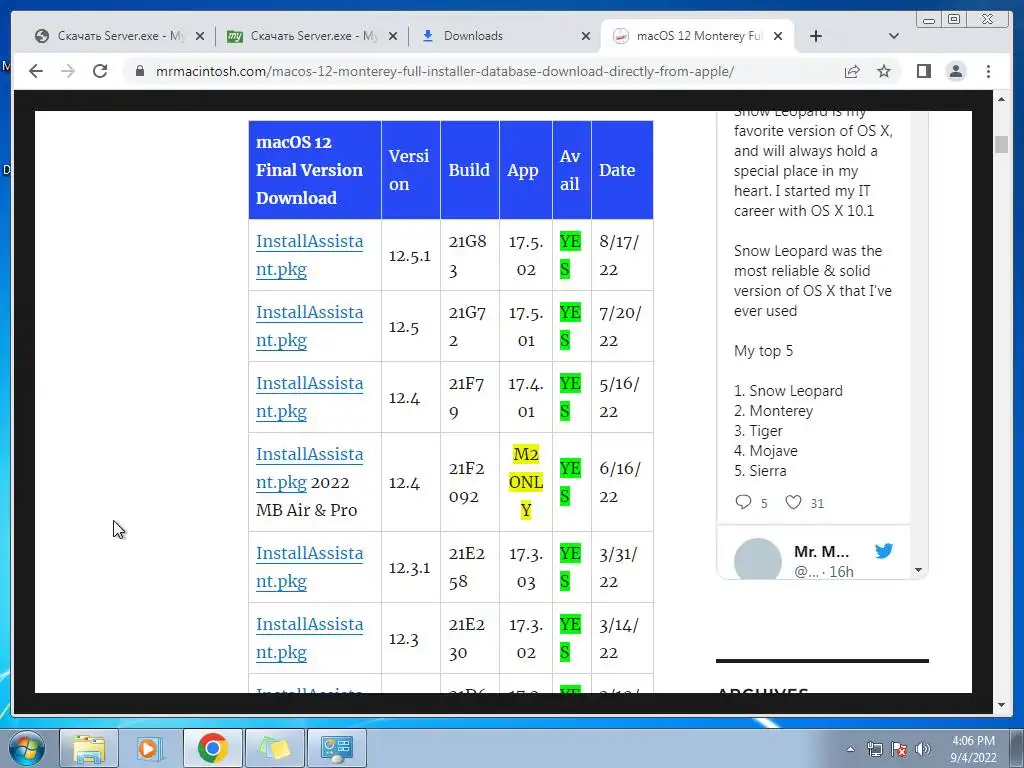Click the volume speaker tray icon
Image resolution: width=1024 pixels, height=768 pixels.
923,749
